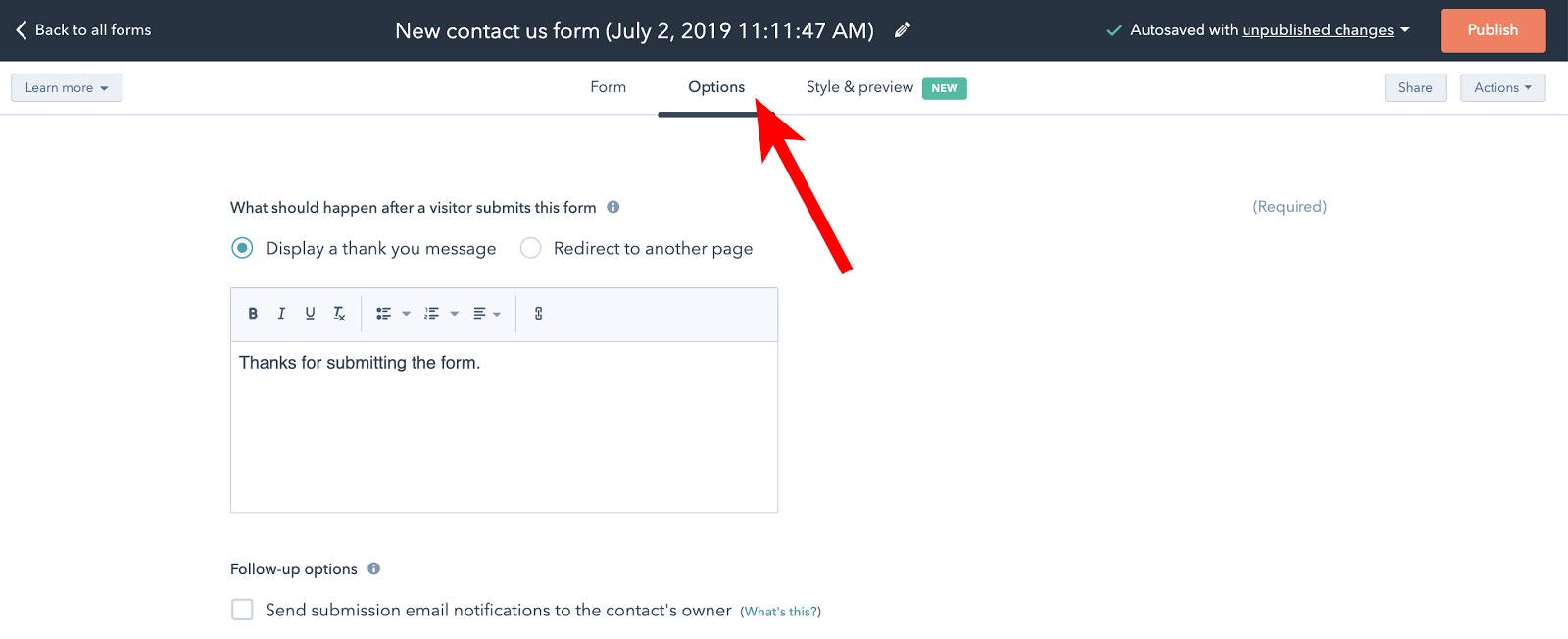Click info icon beside submit question
Viewport: 1568px width, 639px height.
pos(613,207)
